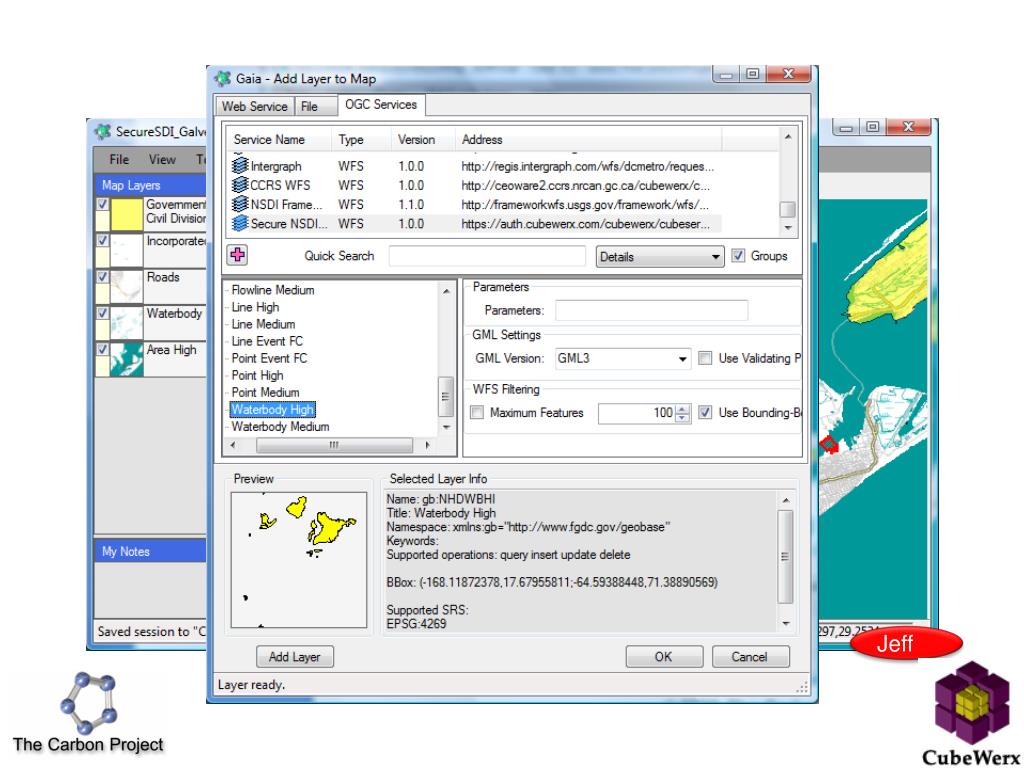Click the layer list horizontal scroll-left arrow

[233, 445]
